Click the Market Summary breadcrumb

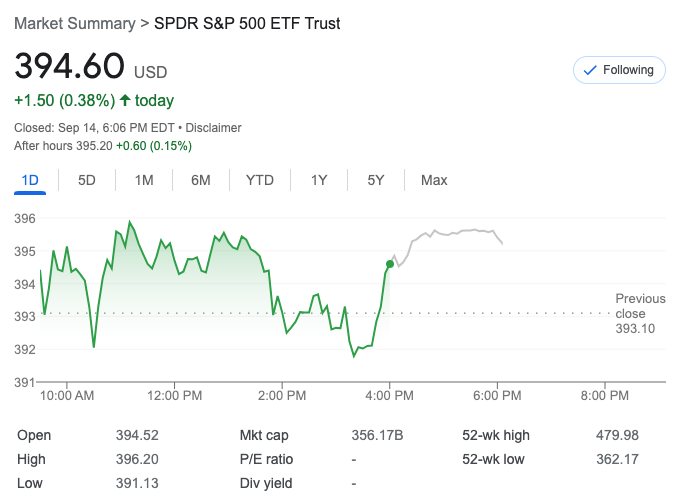tap(75, 23)
